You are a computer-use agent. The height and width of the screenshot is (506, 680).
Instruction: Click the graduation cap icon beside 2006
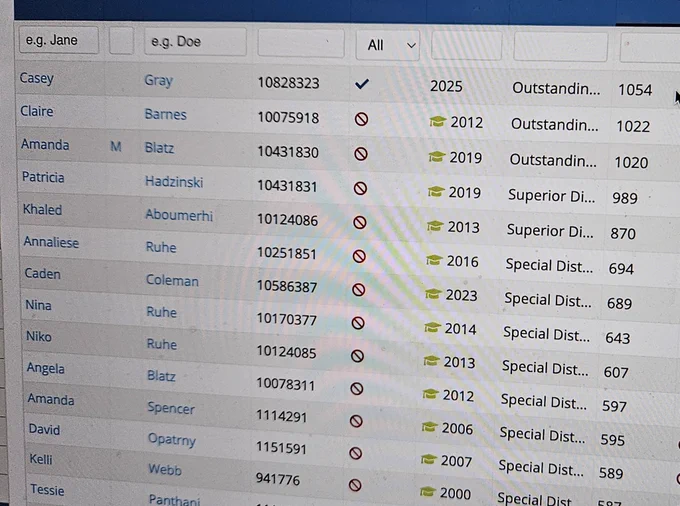click(429, 427)
